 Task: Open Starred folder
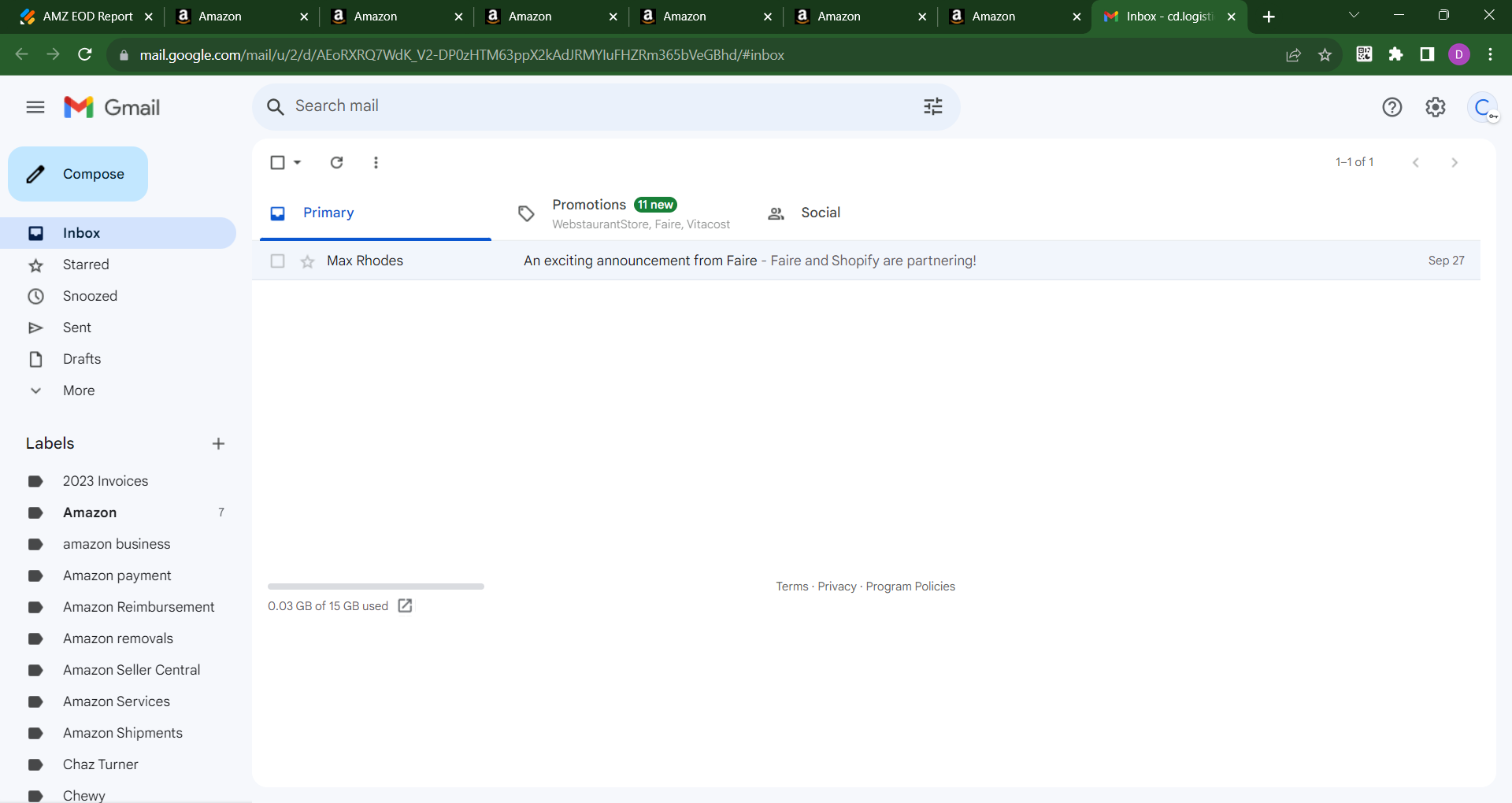[x=118, y=265]
